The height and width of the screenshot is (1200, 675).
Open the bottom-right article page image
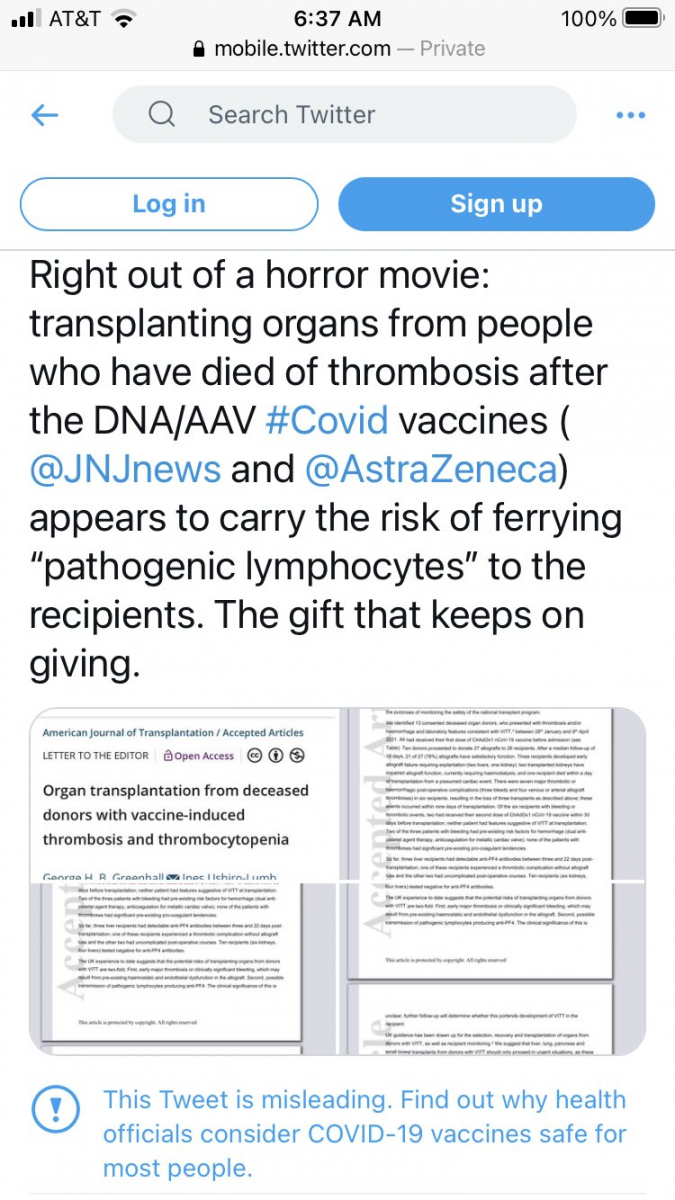tap(494, 966)
